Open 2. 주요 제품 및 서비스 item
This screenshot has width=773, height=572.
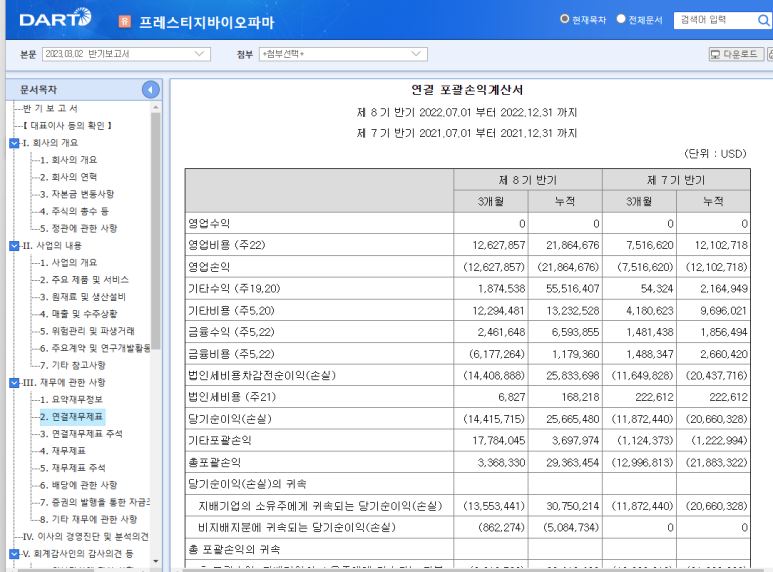[84, 280]
